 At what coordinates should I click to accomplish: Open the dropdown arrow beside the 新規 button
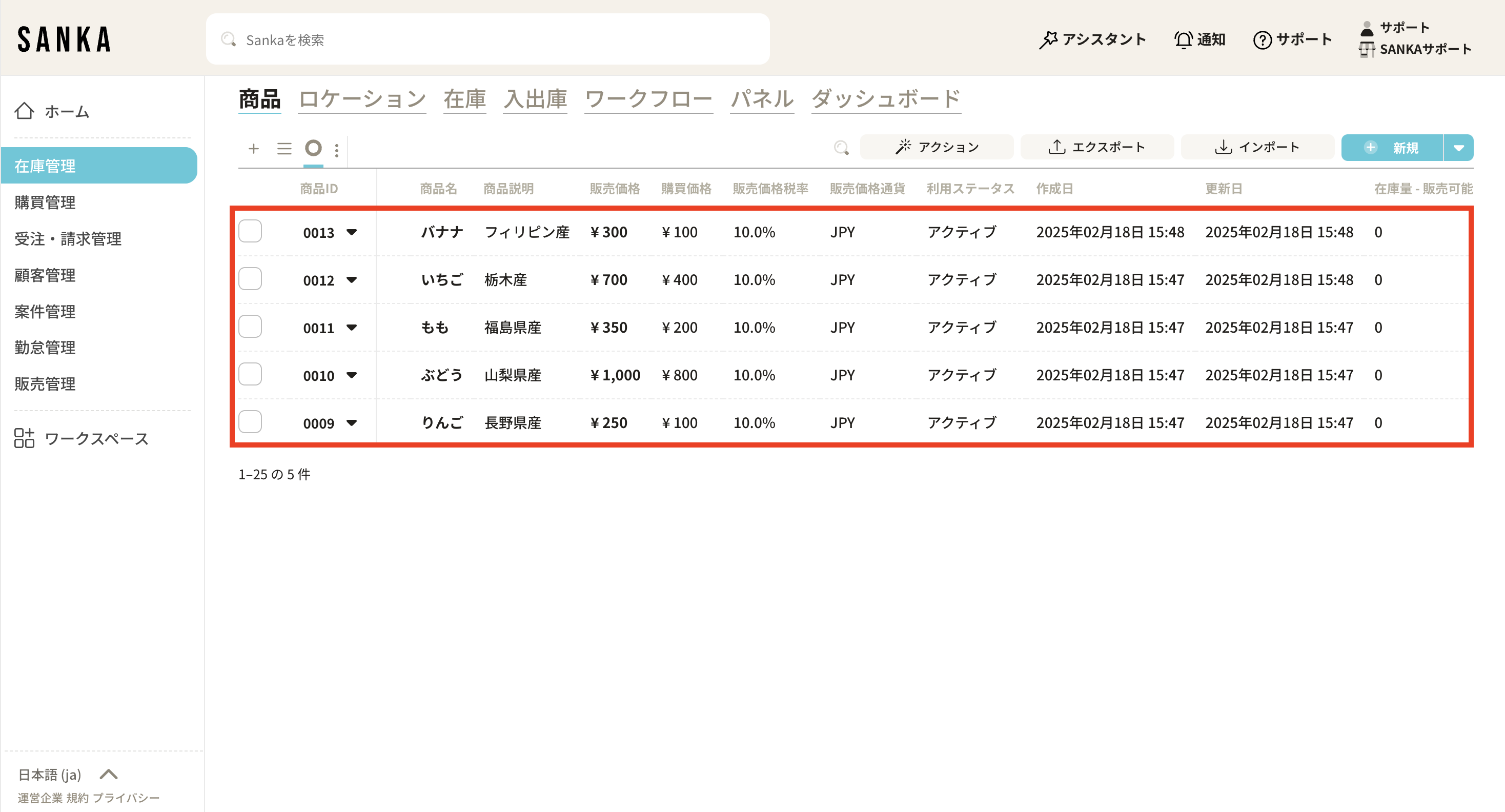tap(1458, 148)
